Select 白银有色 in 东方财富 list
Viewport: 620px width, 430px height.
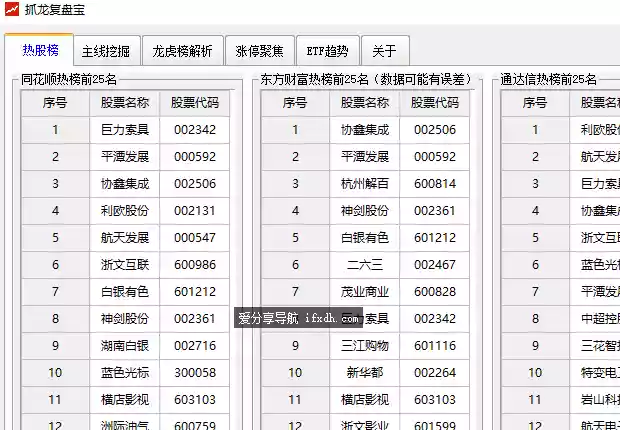coord(365,237)
